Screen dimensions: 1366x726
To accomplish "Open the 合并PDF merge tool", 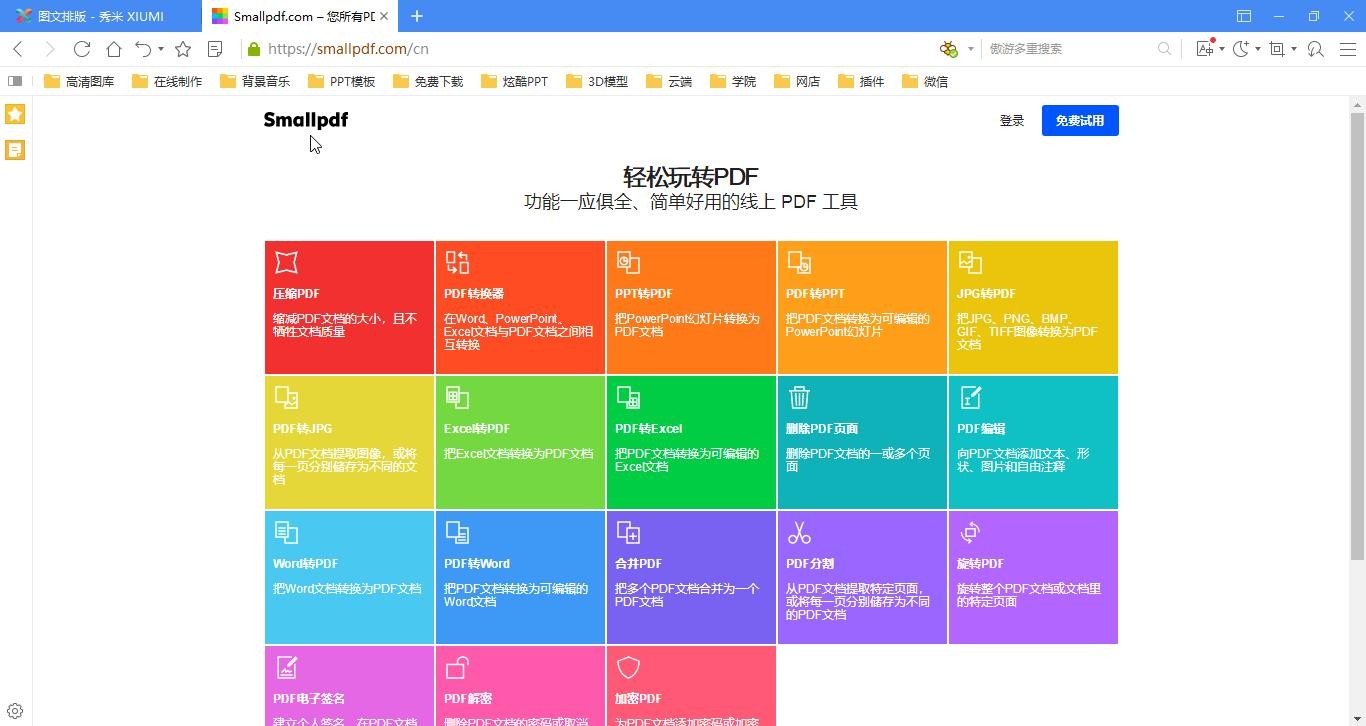I will pos(690,577).
